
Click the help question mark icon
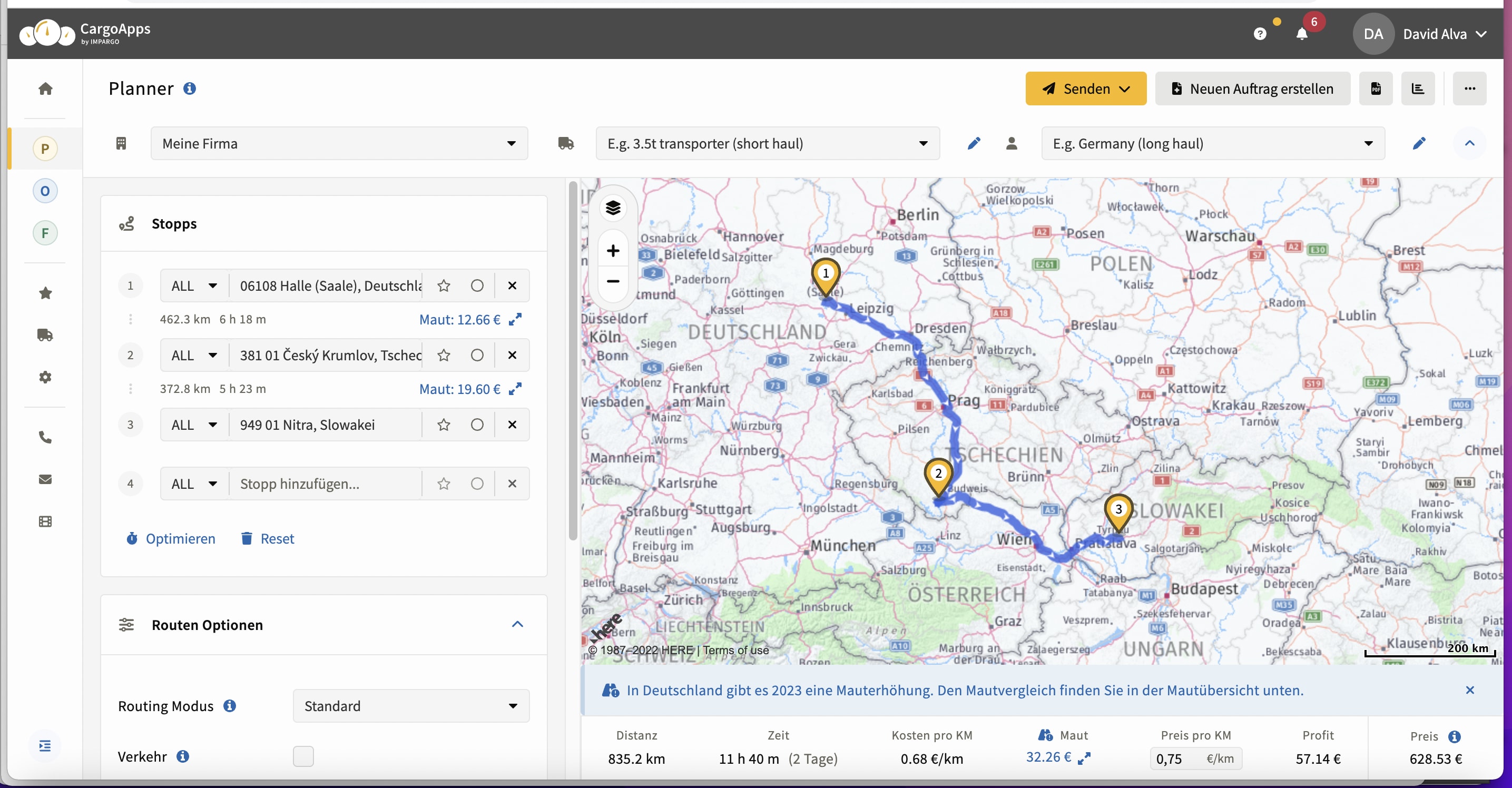click(1260, 34)
